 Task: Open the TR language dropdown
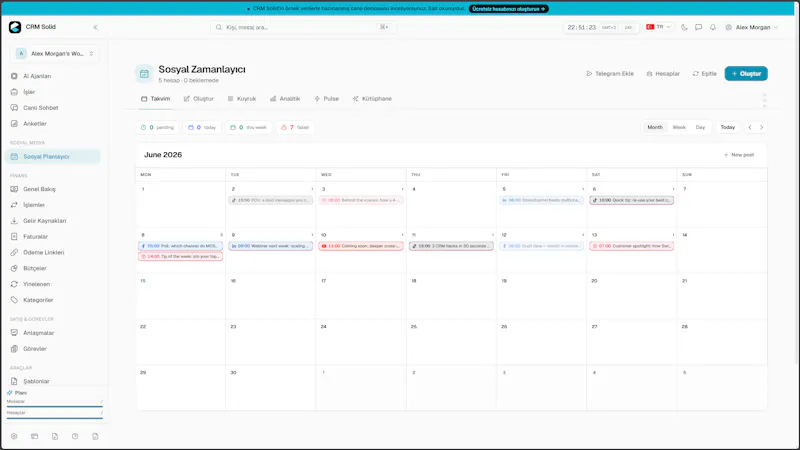point(659,27)
